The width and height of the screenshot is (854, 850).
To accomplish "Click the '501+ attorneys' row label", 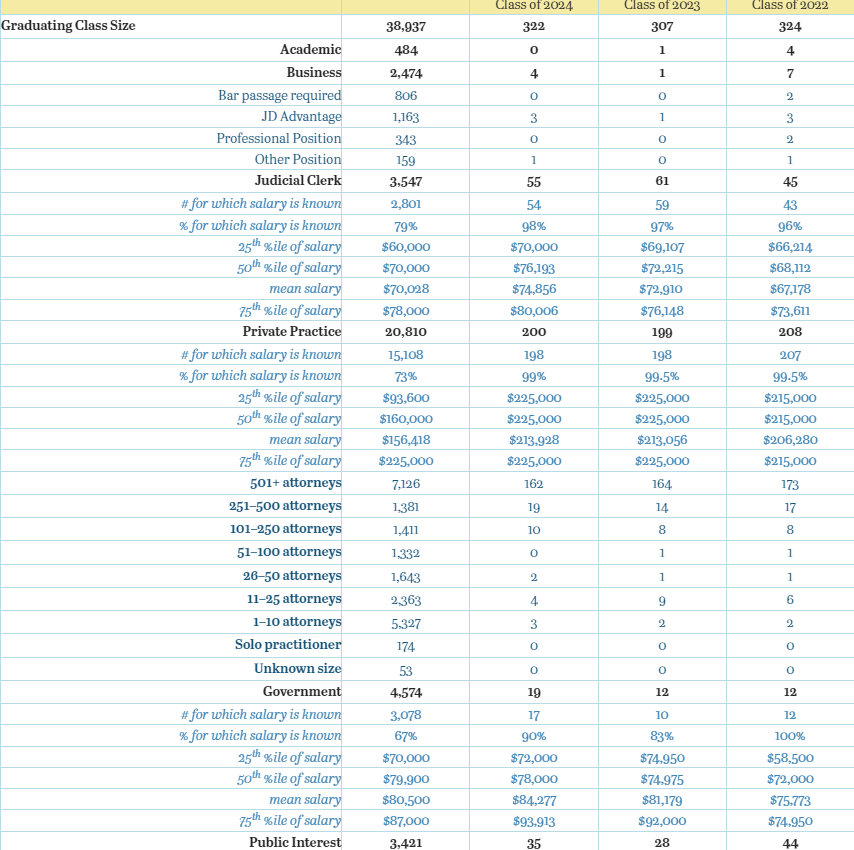I will coord(296,483).
